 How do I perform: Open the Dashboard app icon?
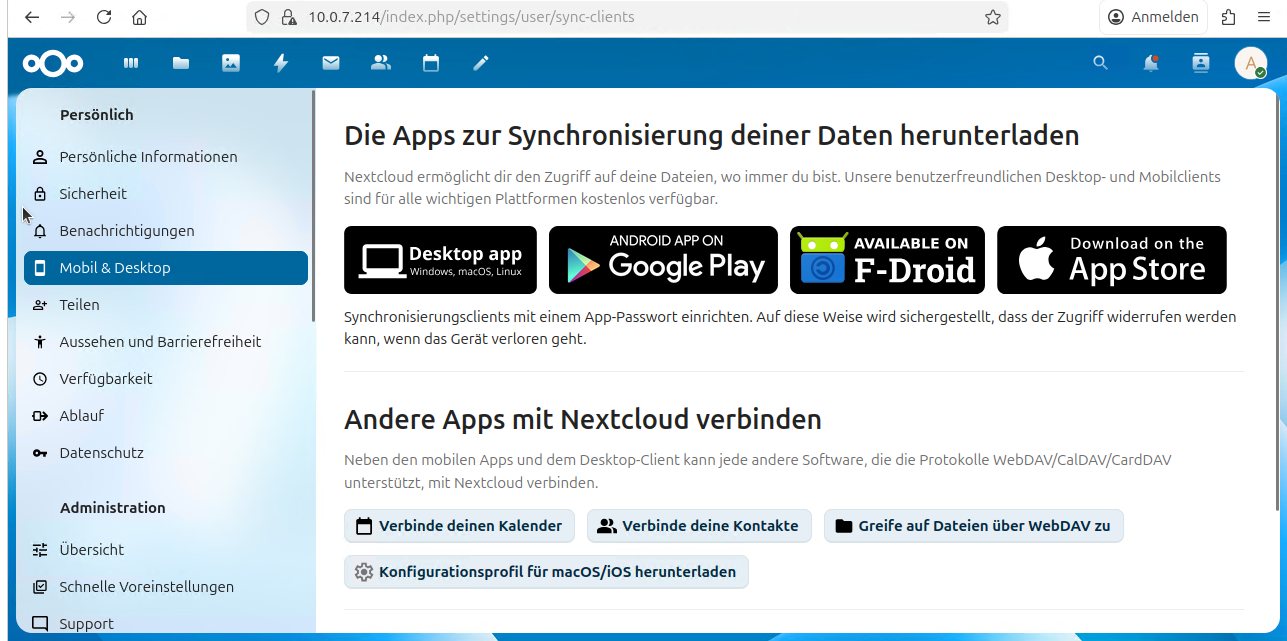(x=131, y=63)
